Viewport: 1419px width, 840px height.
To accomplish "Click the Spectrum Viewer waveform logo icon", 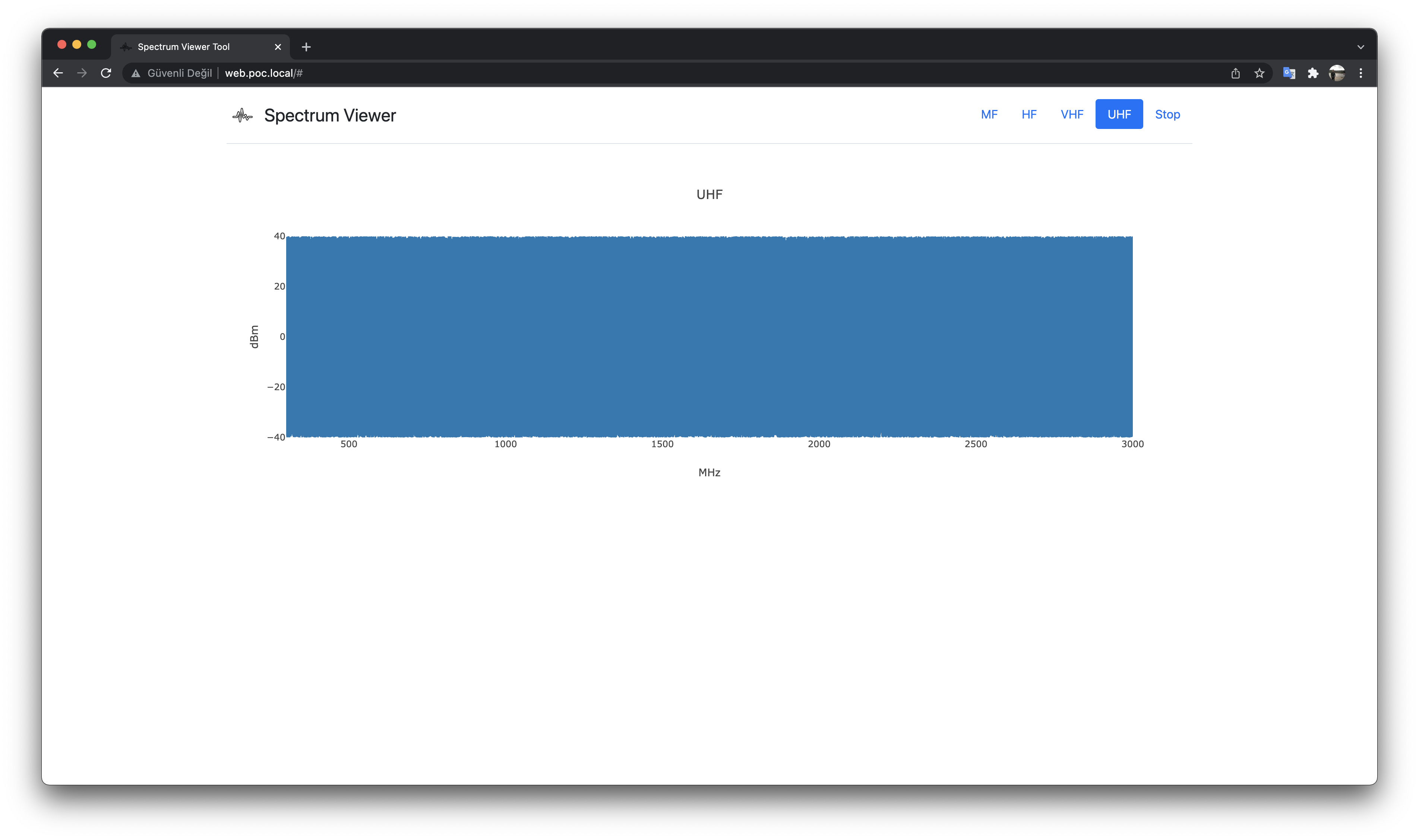I will [x=242, y=116].
